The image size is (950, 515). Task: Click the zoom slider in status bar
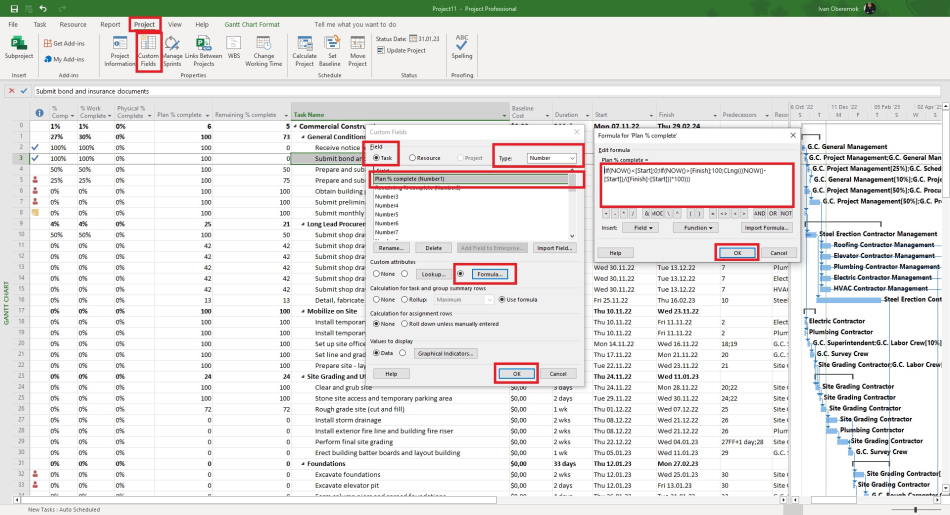click(x=916, y=510)
